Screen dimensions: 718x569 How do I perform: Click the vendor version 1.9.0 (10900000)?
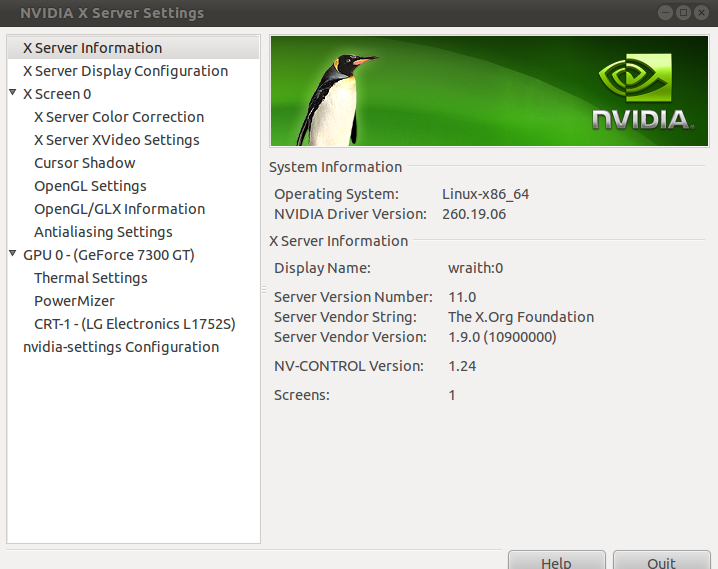[502, 337]
